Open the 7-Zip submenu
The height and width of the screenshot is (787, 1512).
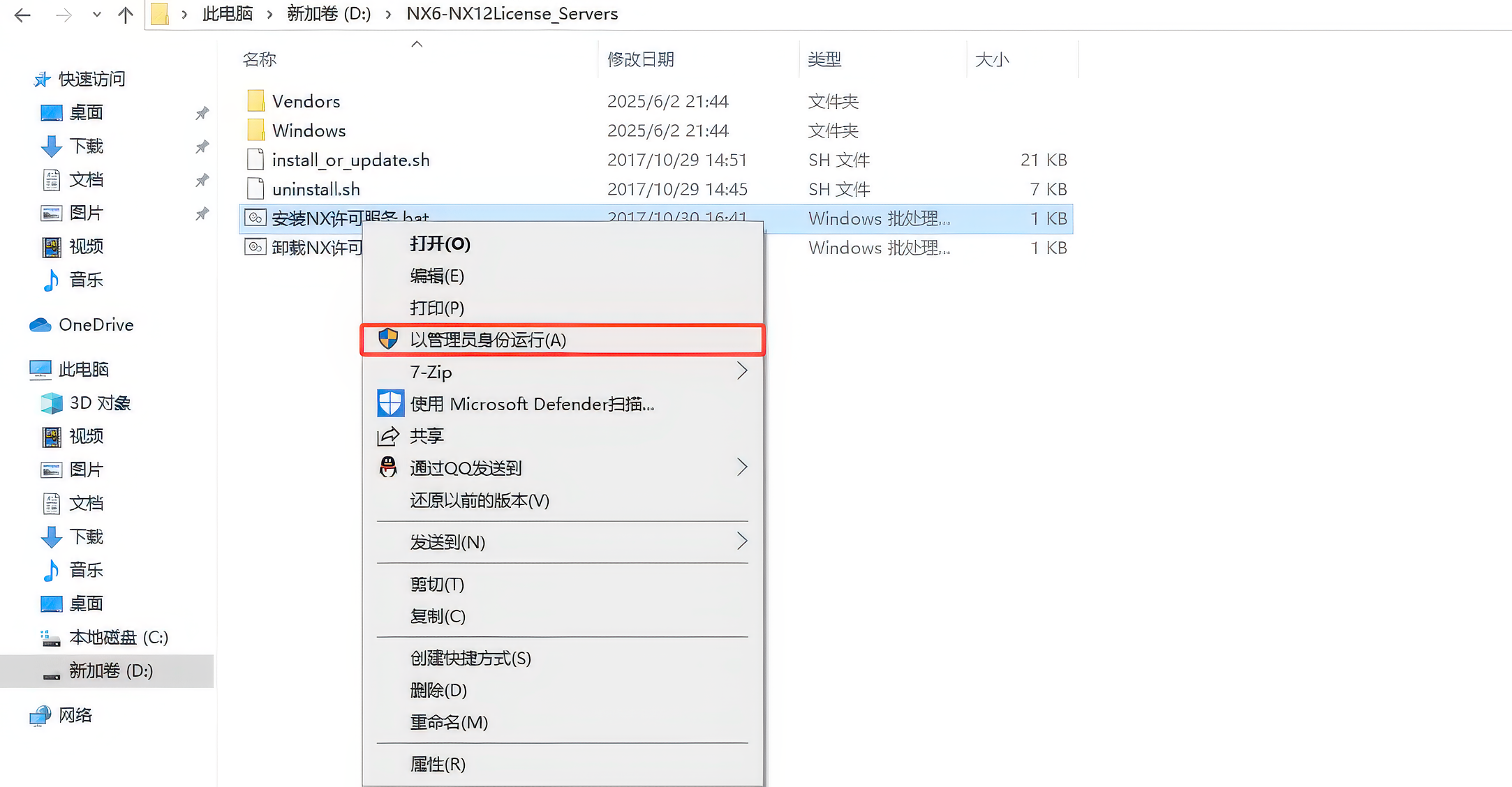point(563,372)
